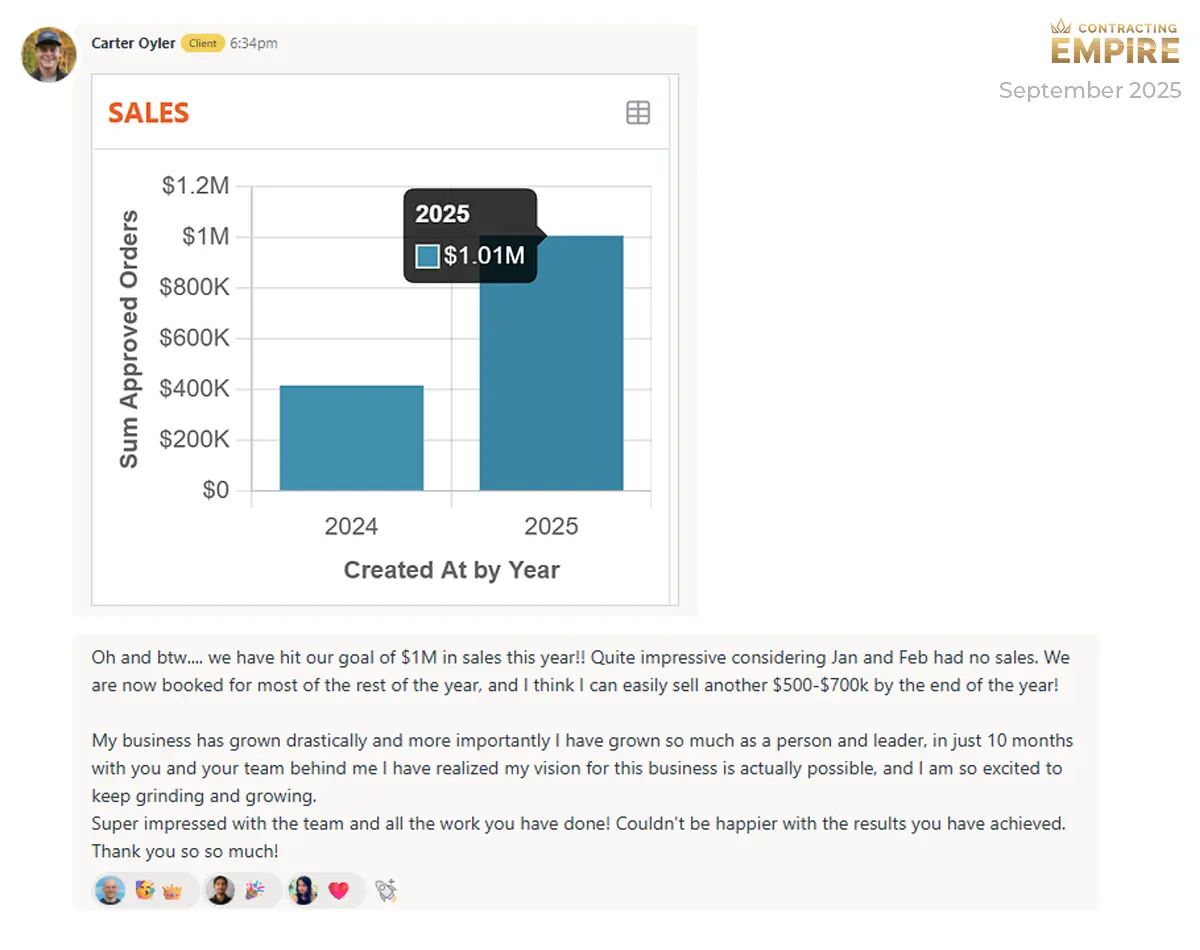Image resolution: width=1200 pixels, height=950 pixels.
Task: Click the yellow Client badge
Action: 203,43
